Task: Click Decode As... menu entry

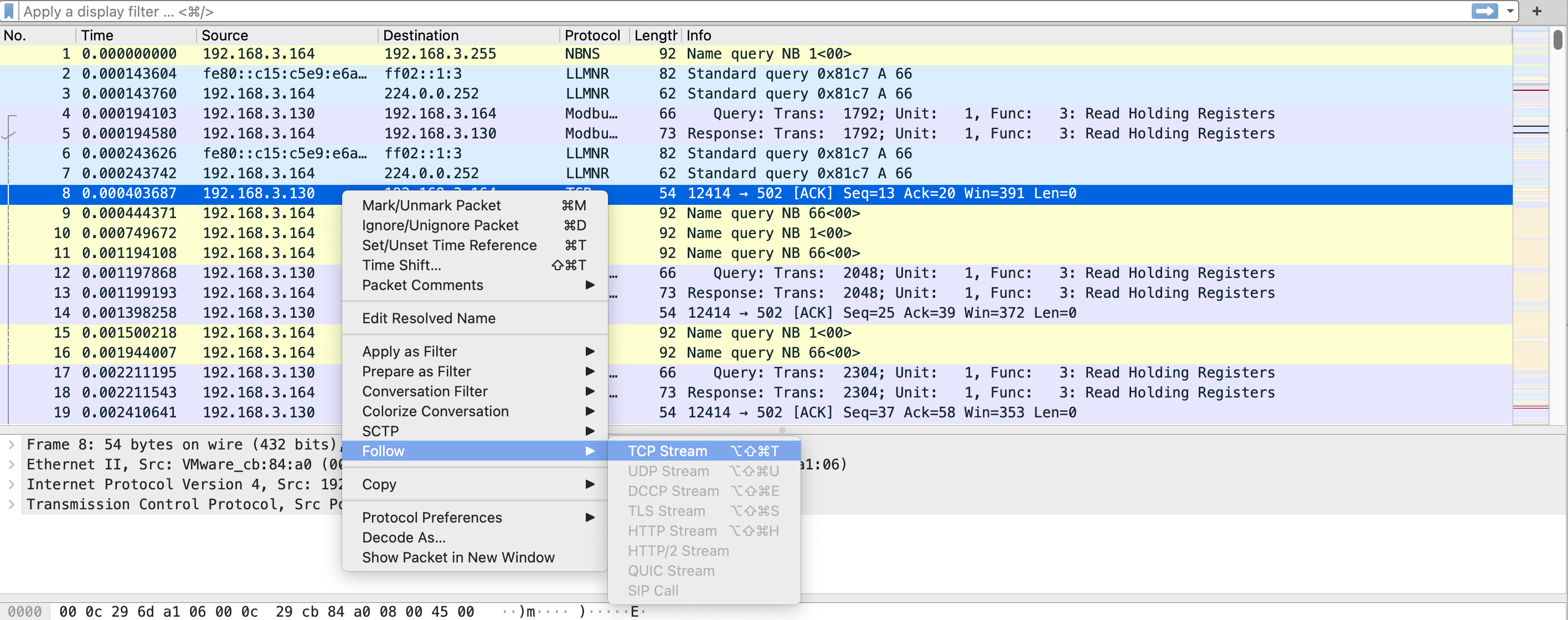Action: pyautogui.click(x=404, y=538)
